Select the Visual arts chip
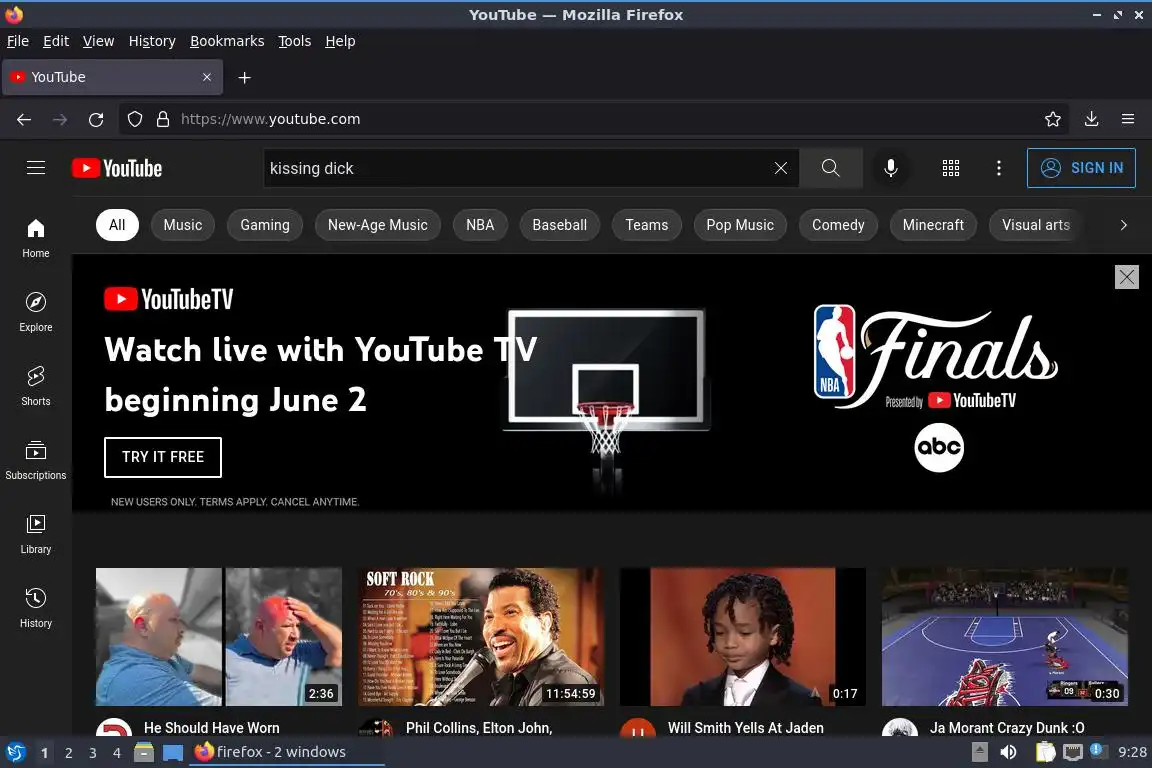The height and width of the screenshot is (768, 1152). point(1035,225)
